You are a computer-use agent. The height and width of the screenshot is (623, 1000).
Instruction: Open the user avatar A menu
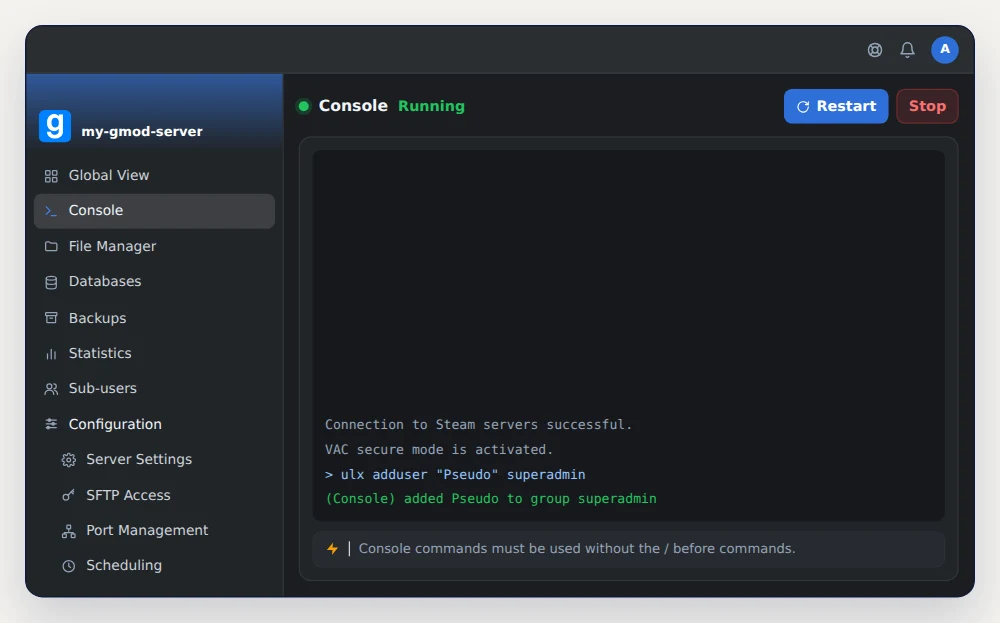[945, 50]
